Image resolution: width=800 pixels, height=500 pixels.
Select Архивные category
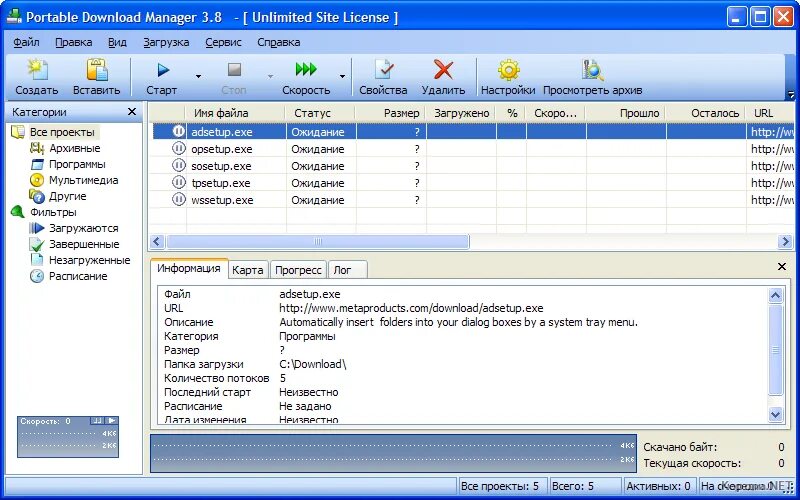(74, 148)
